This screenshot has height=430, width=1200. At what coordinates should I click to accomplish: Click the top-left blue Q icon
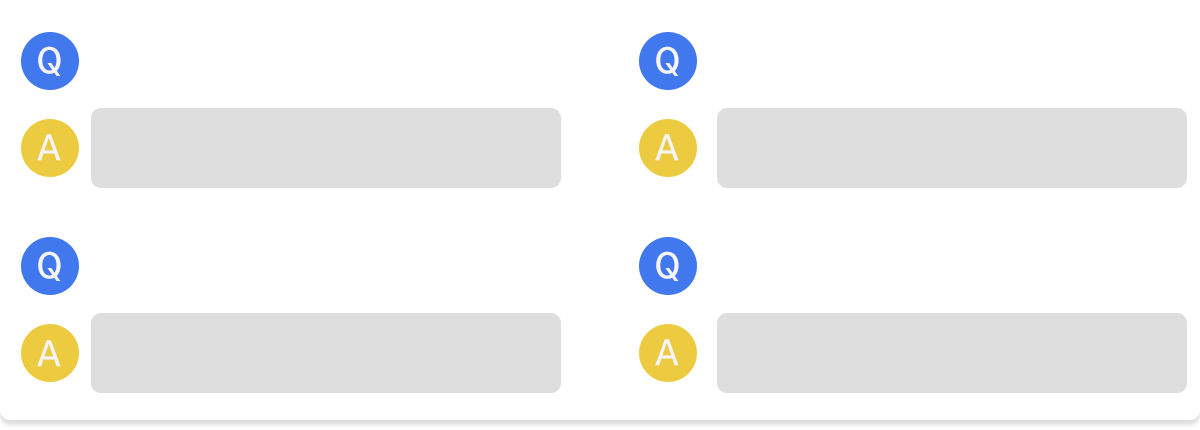50,61
